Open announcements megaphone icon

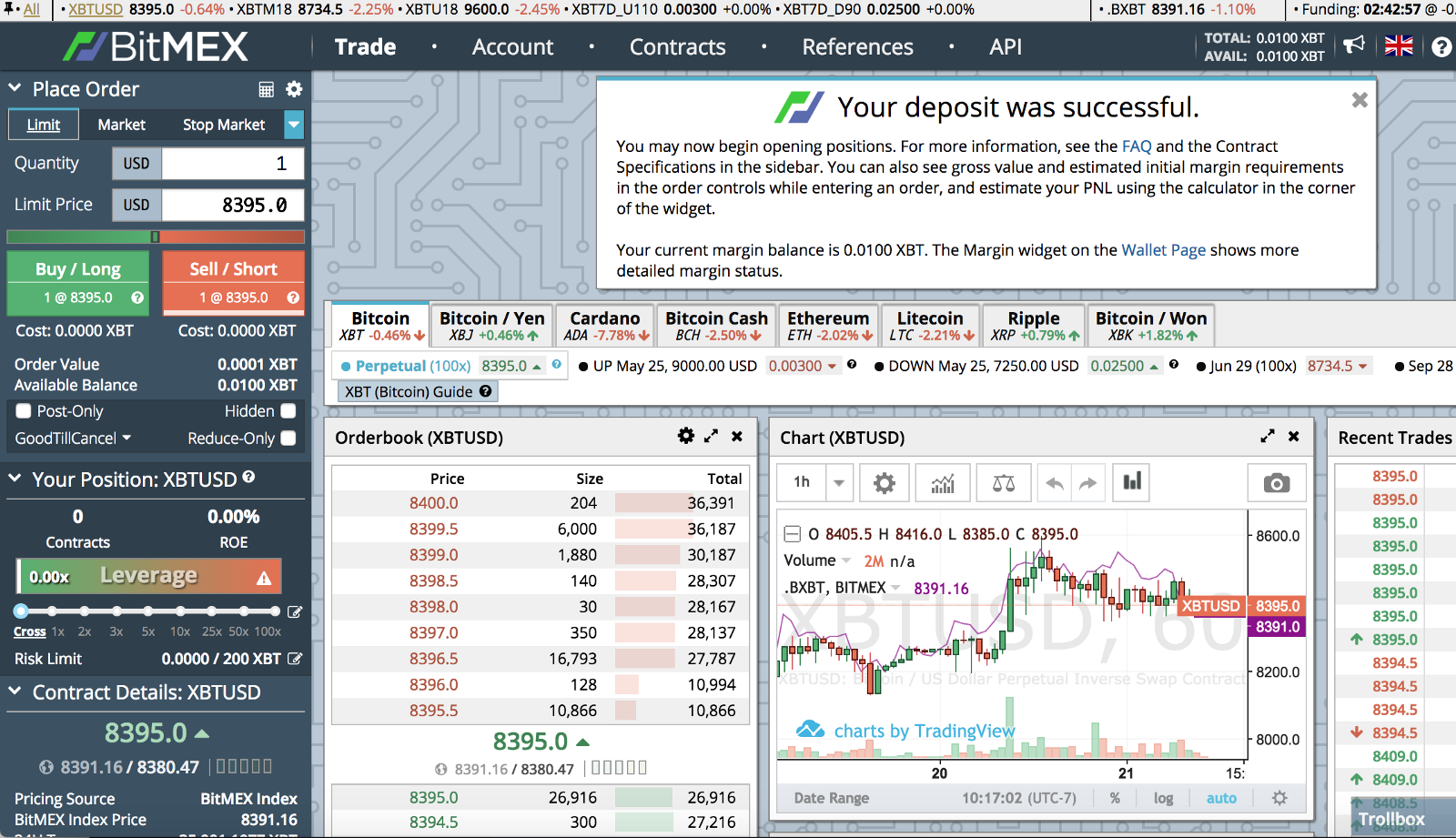pyautogui.click(x=1354, y=45)
